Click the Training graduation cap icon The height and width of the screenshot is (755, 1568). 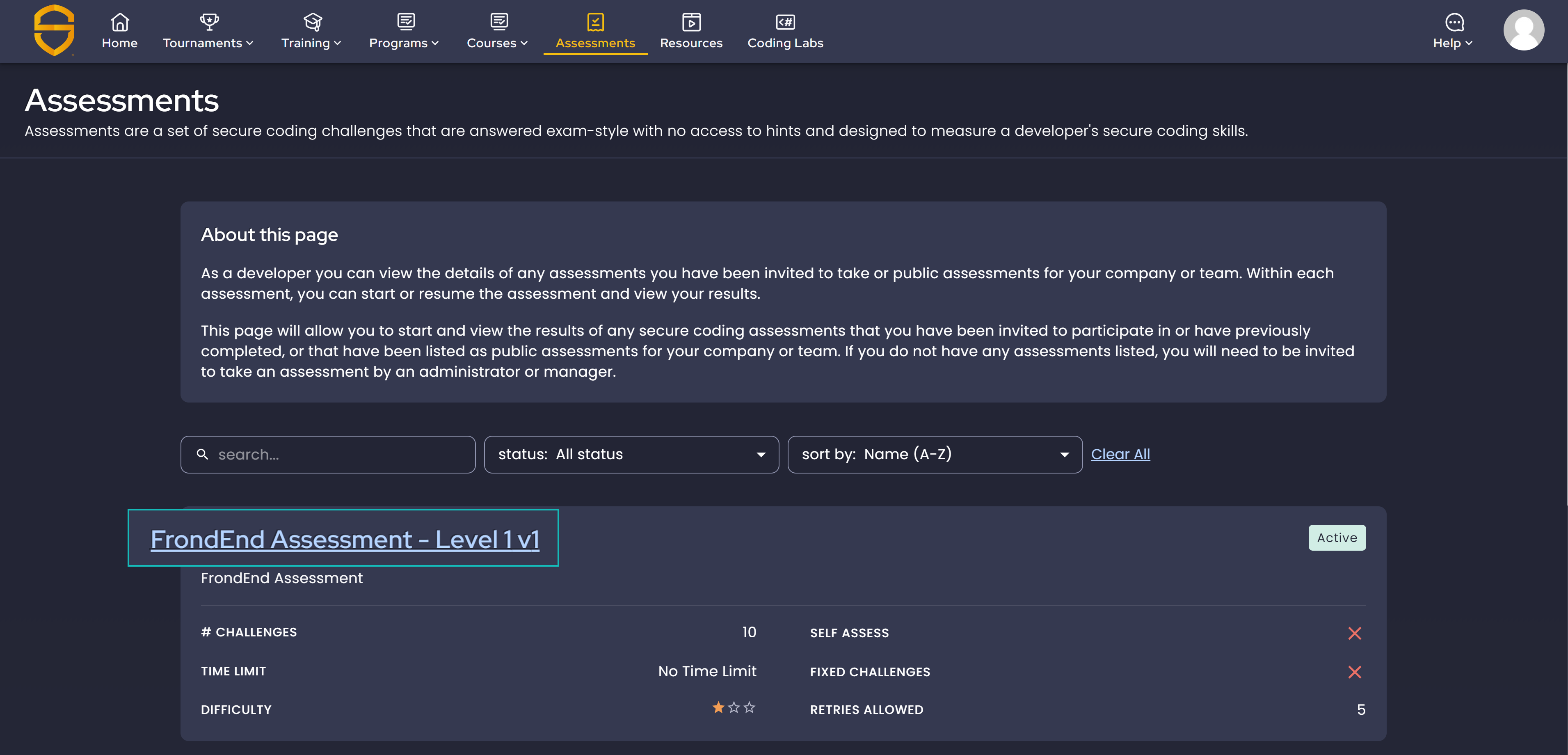click(x=313, y=22)
